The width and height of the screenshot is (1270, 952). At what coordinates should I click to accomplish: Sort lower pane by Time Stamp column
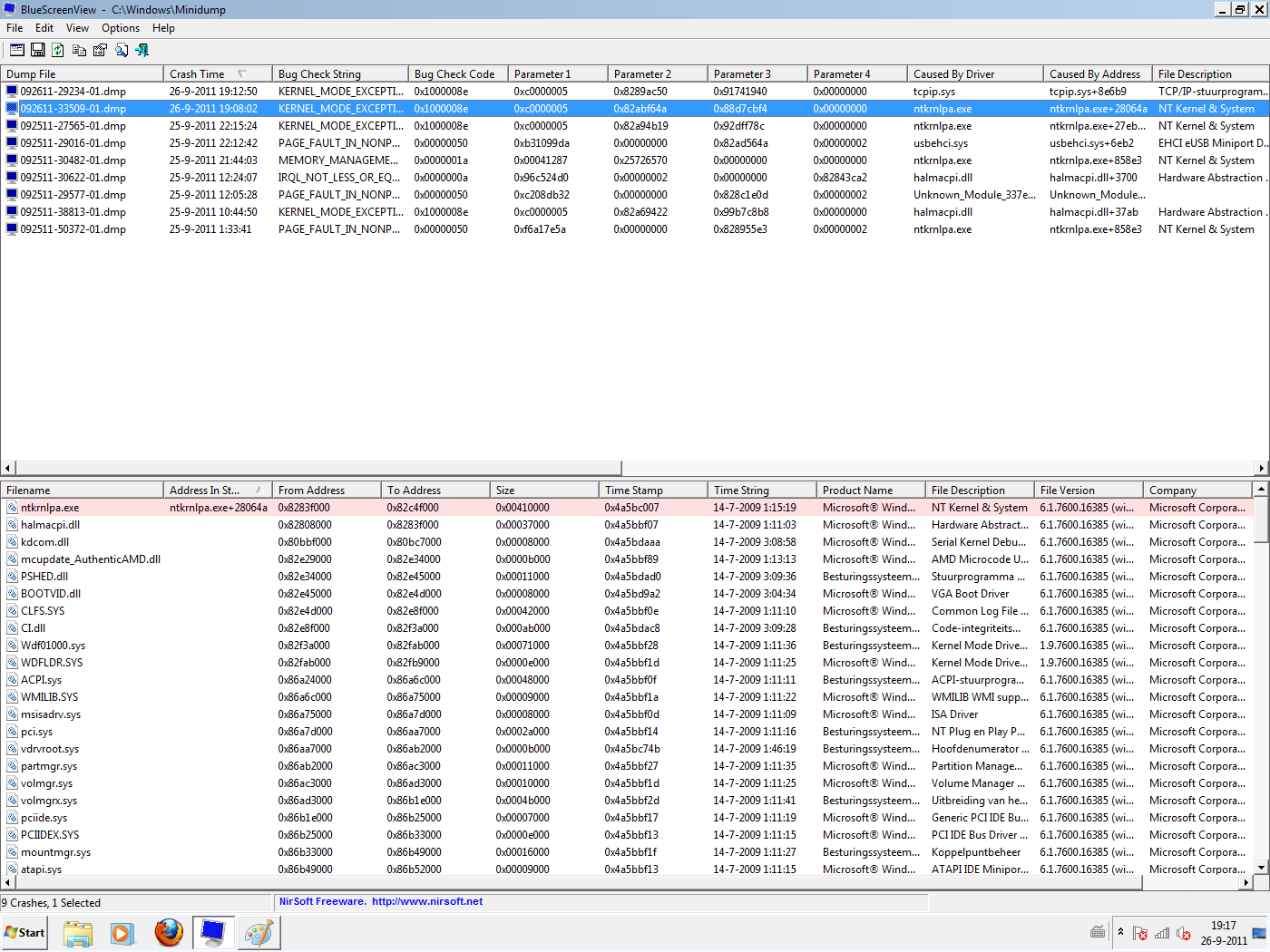(x=653, y=491)
